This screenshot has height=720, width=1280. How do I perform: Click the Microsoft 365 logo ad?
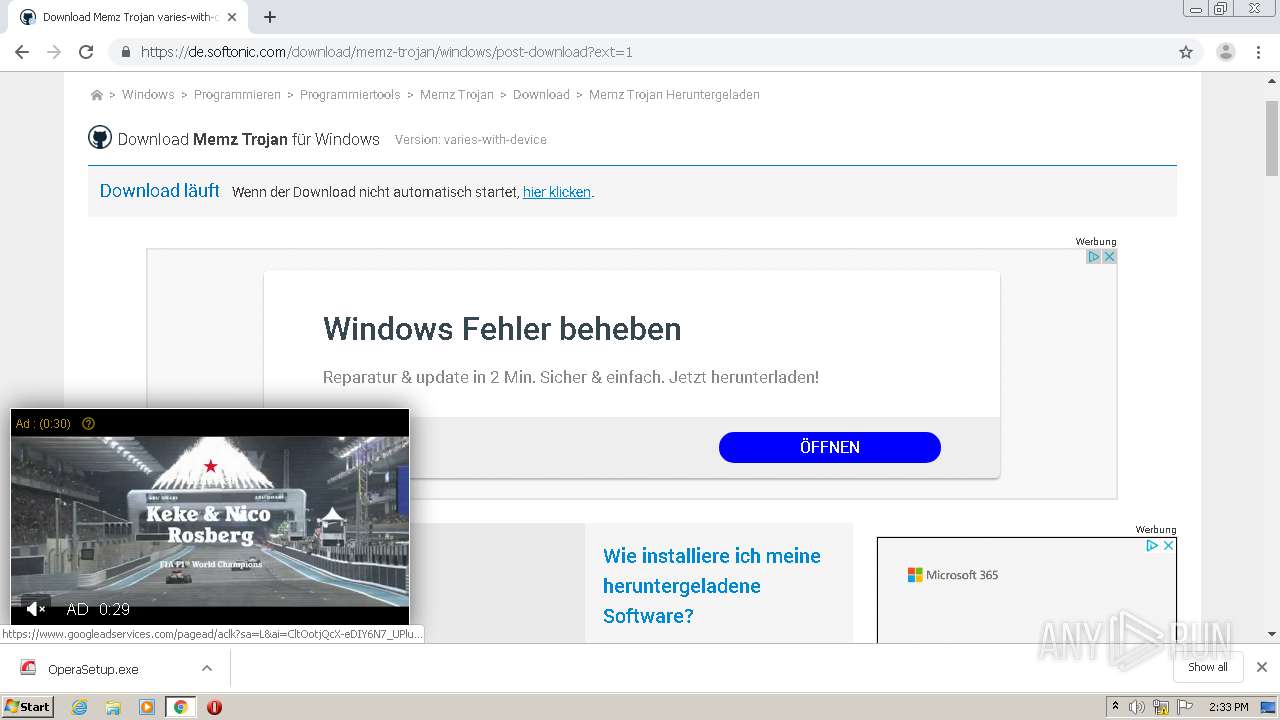pyautogui.click(x=953, y=575)
